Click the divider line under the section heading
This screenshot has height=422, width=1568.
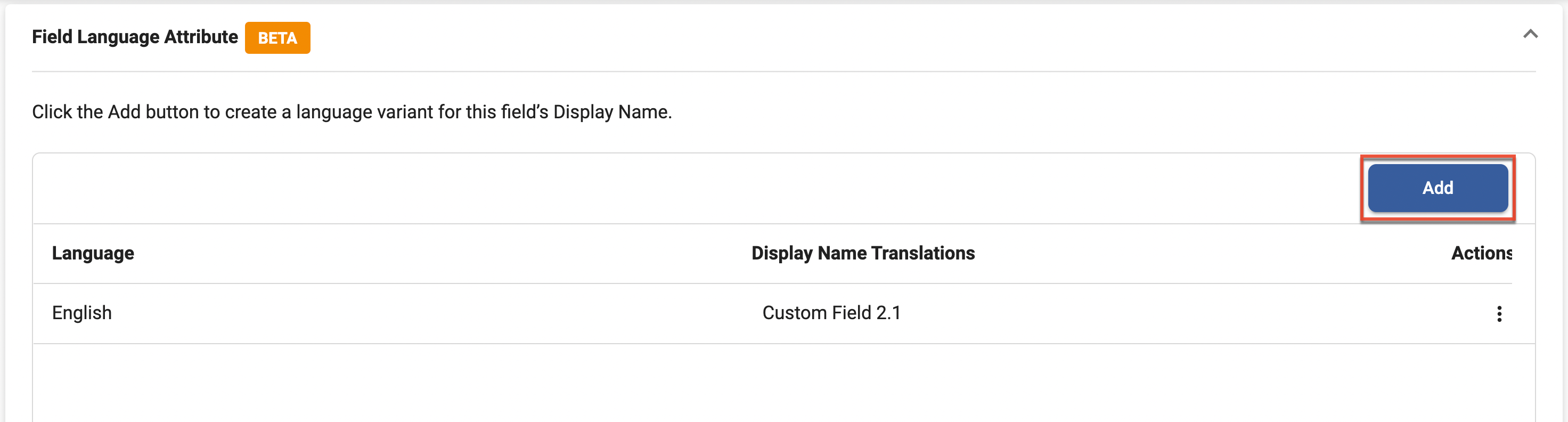[x=783, y=72]
